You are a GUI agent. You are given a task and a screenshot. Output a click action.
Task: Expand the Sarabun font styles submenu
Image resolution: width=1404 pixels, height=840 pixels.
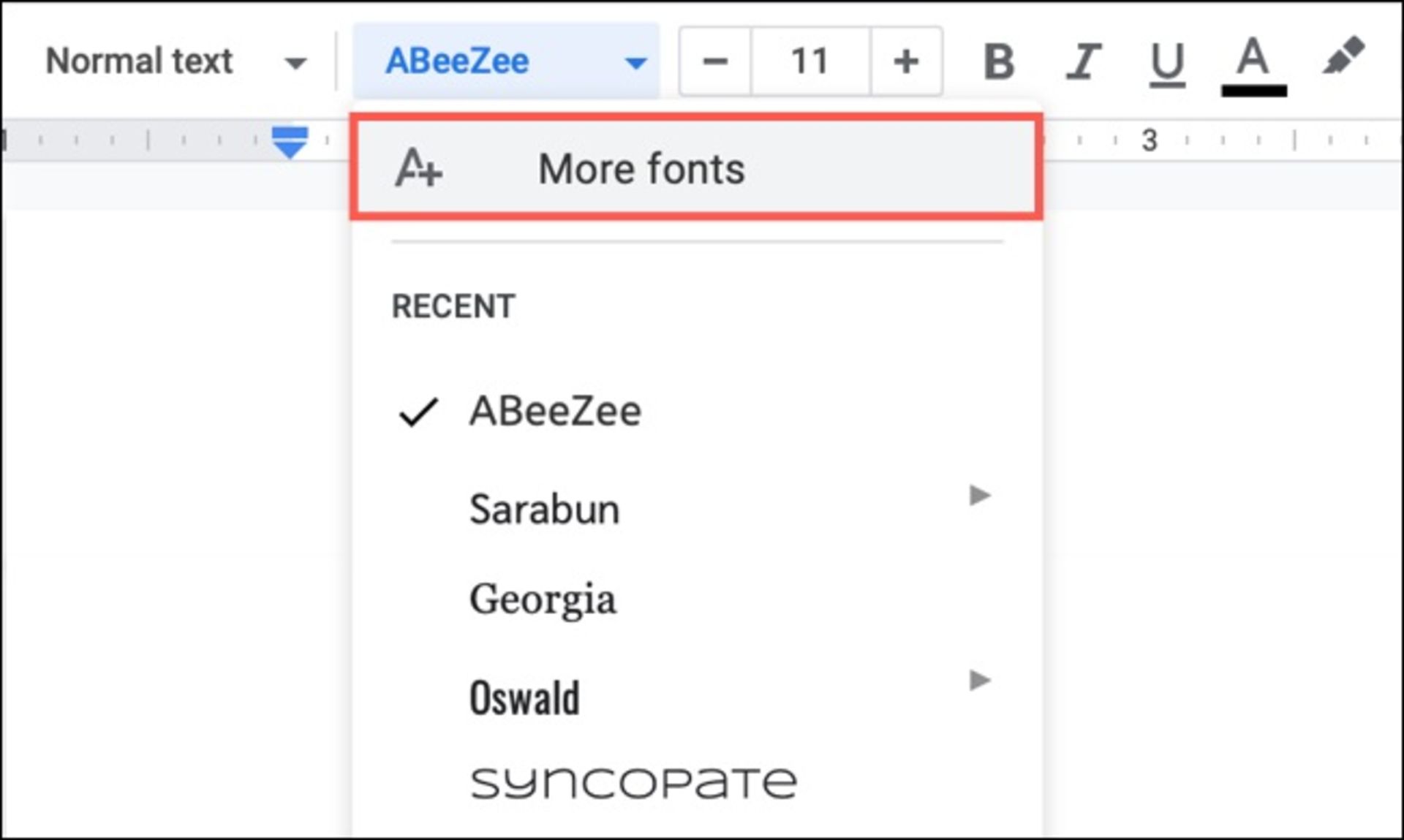pos(980,496)
